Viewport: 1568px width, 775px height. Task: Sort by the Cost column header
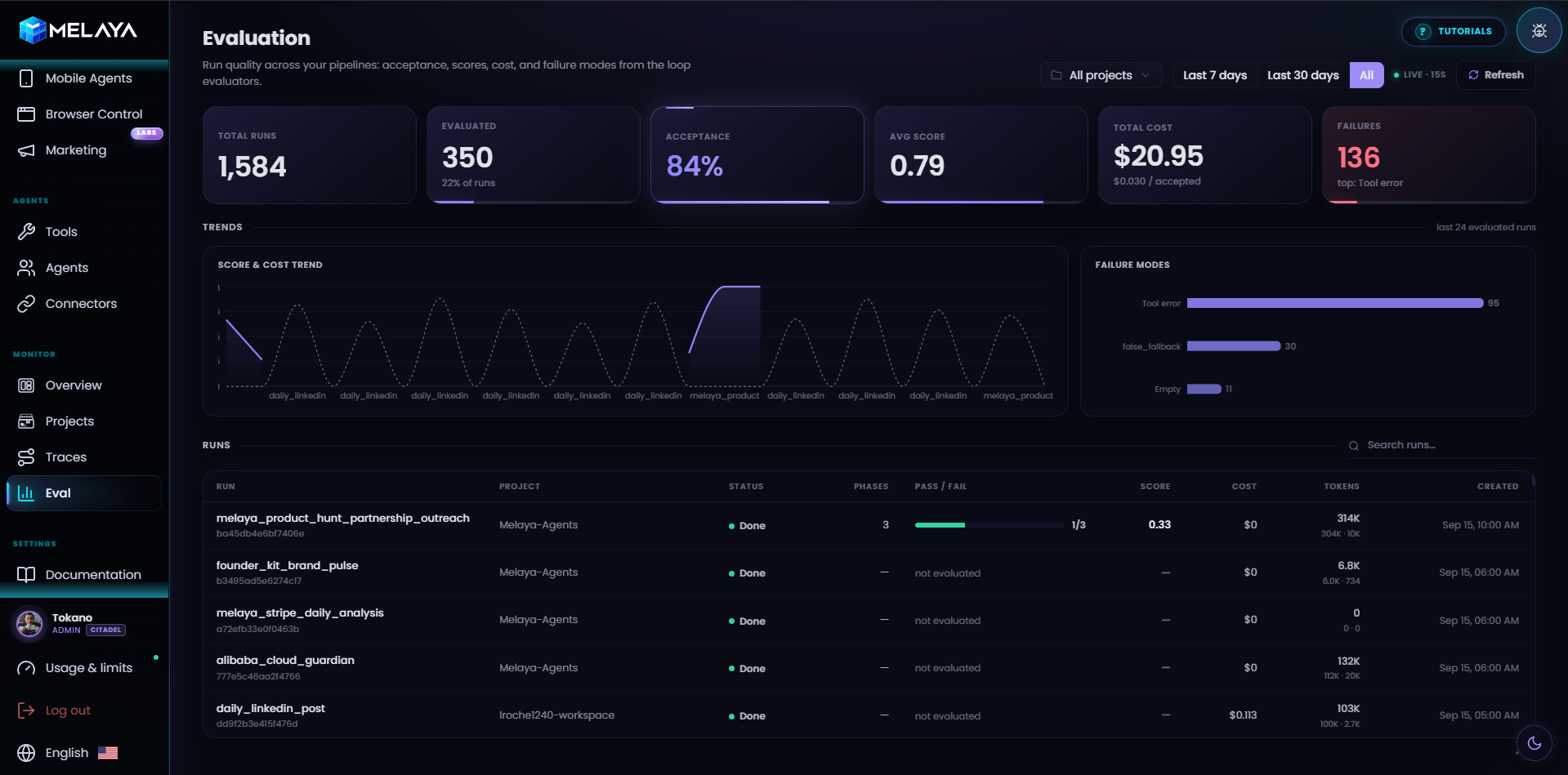tap(1244, 487)
